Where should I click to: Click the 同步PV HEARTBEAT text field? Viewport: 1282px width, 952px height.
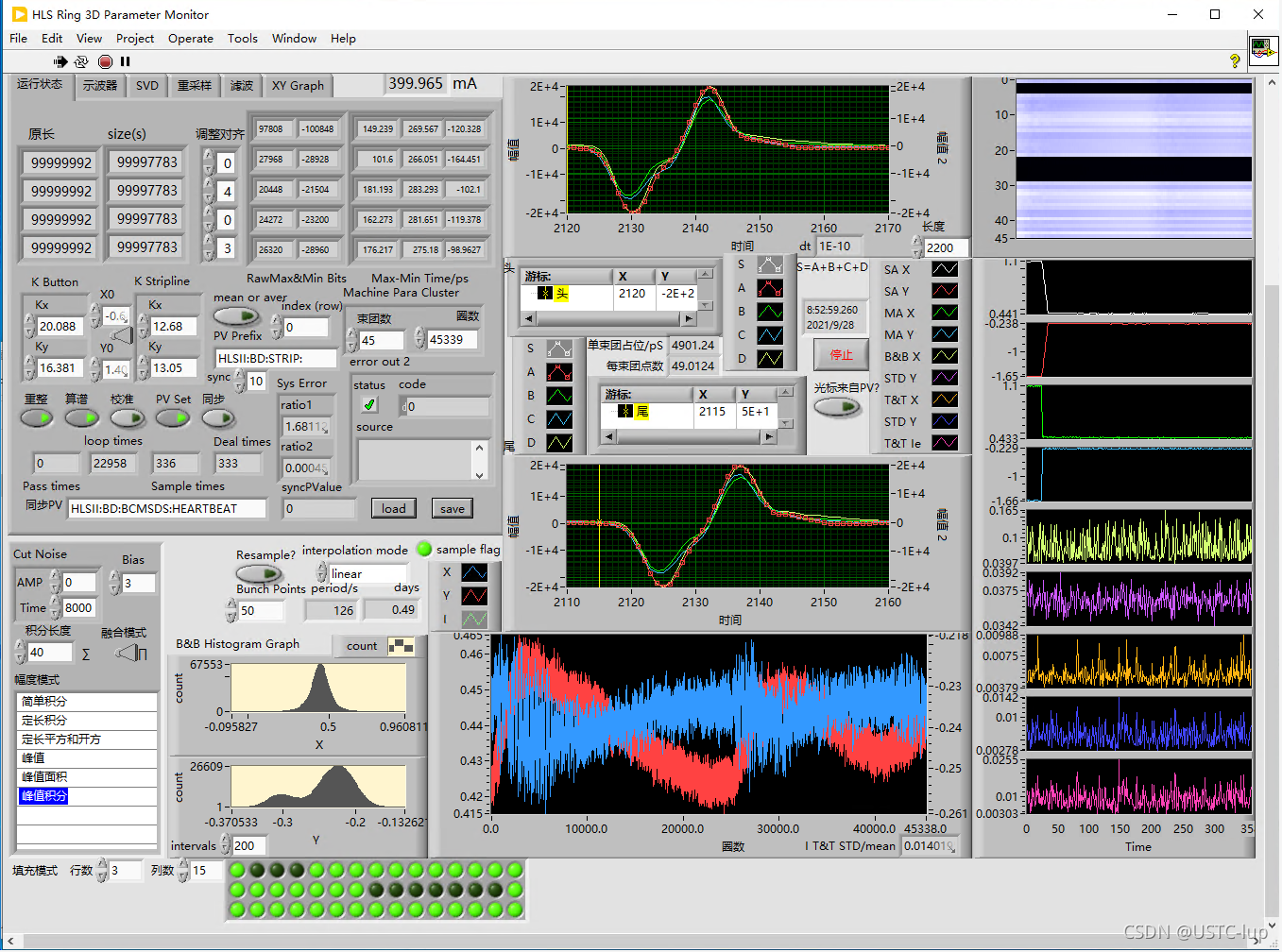coord(166,509)
